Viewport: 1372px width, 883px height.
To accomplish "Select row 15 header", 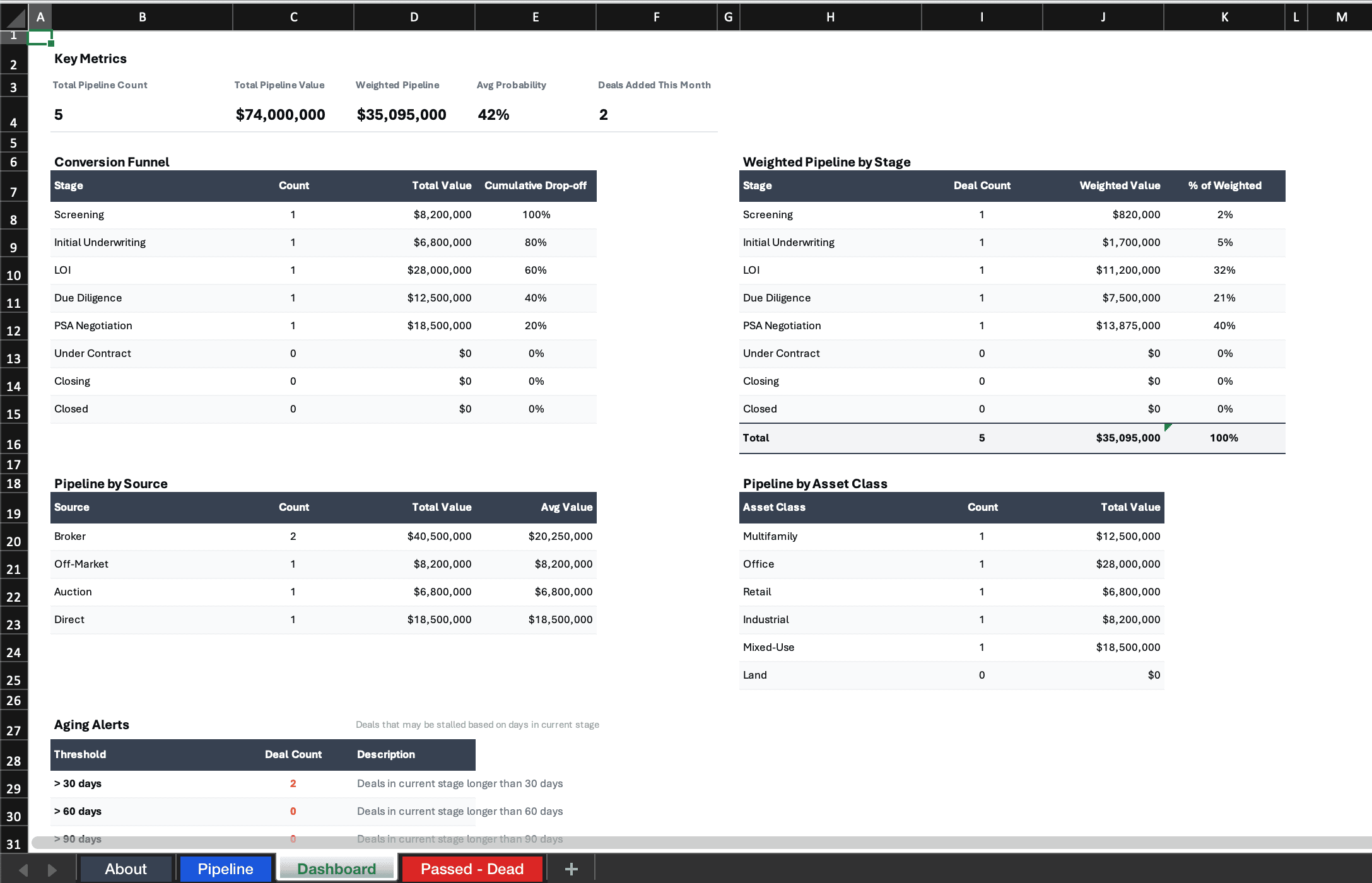I will click(x=13, y=412).
